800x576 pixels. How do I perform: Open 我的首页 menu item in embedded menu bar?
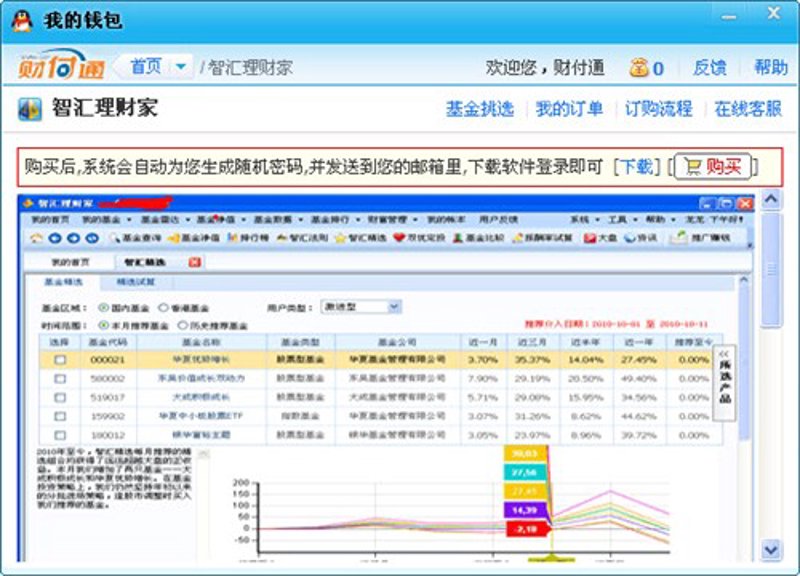pyautogui.click(x=50, y=219)
